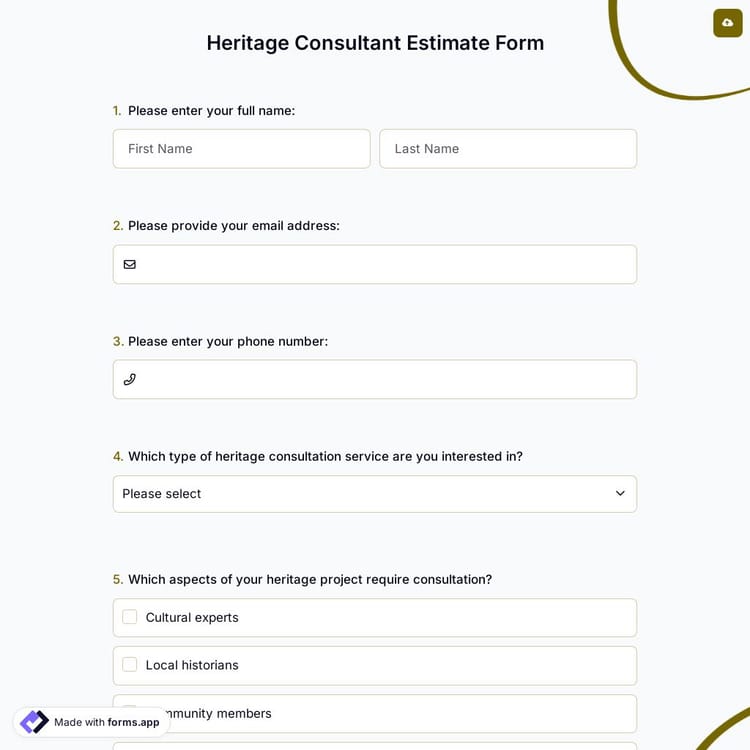Click the heritage project aspects question label
Image resolution: width=750 pixels, height=750 pixels.
(309, 580)
